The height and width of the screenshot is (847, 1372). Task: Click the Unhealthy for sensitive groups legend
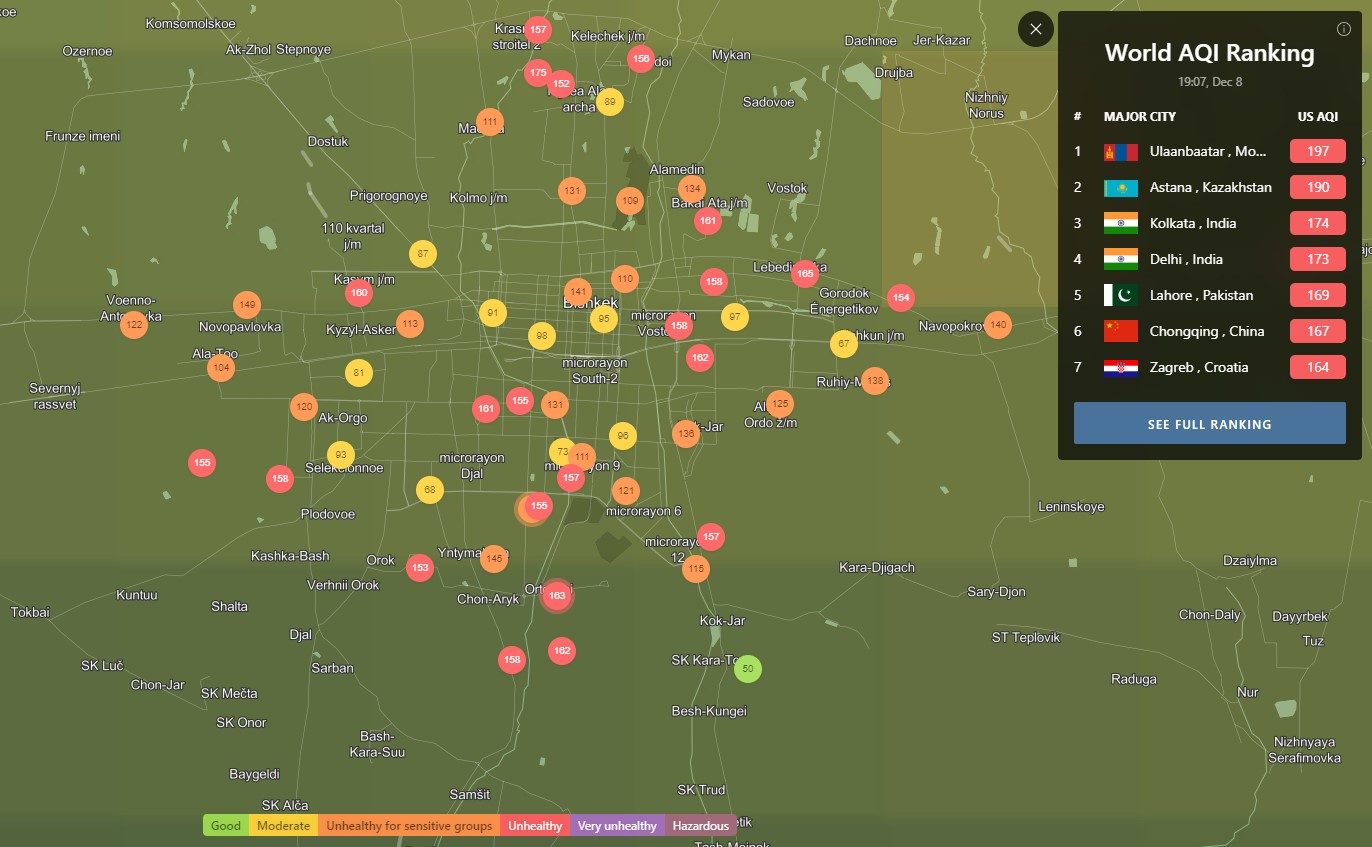[409, 826]
